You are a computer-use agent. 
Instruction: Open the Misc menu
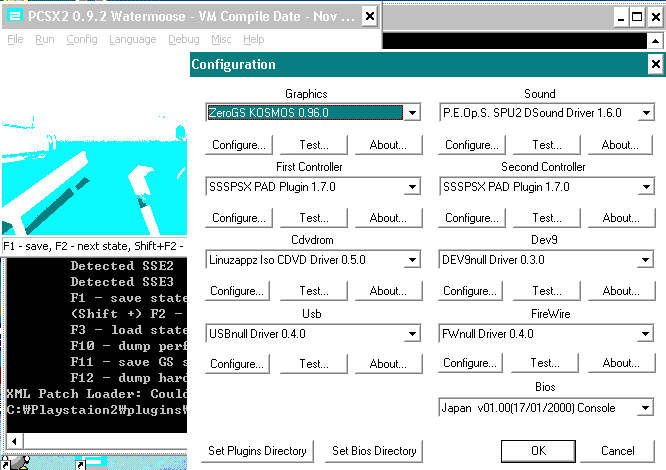[221, 39]
